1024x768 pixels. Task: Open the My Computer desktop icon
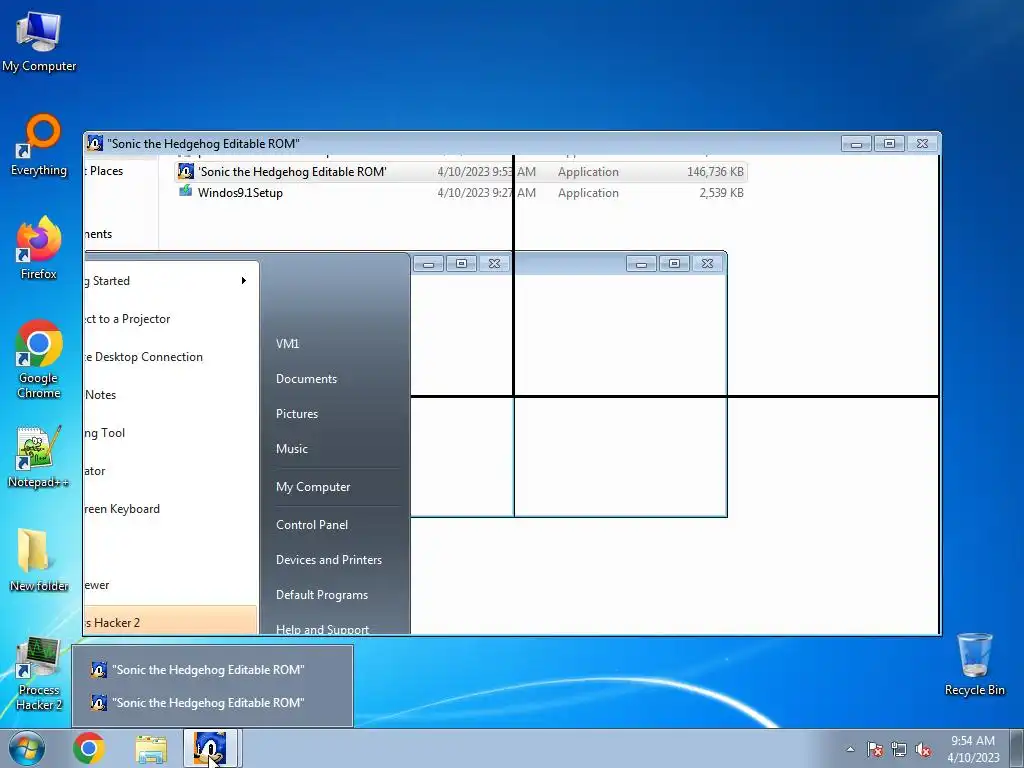coord(39,40)
